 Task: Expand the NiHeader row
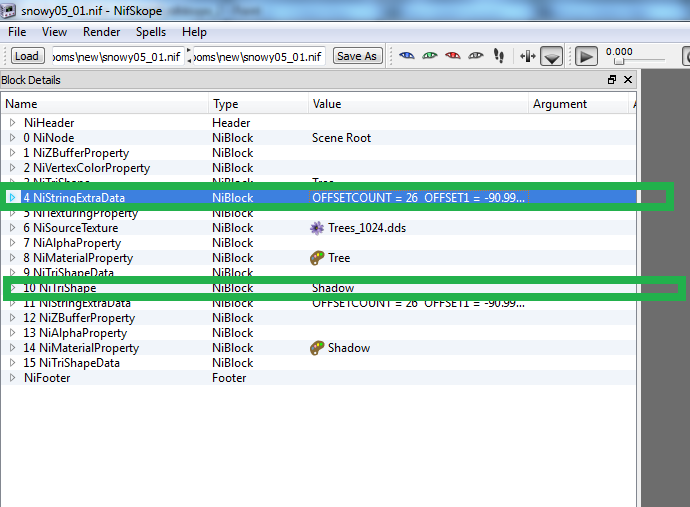coord(13,123)
